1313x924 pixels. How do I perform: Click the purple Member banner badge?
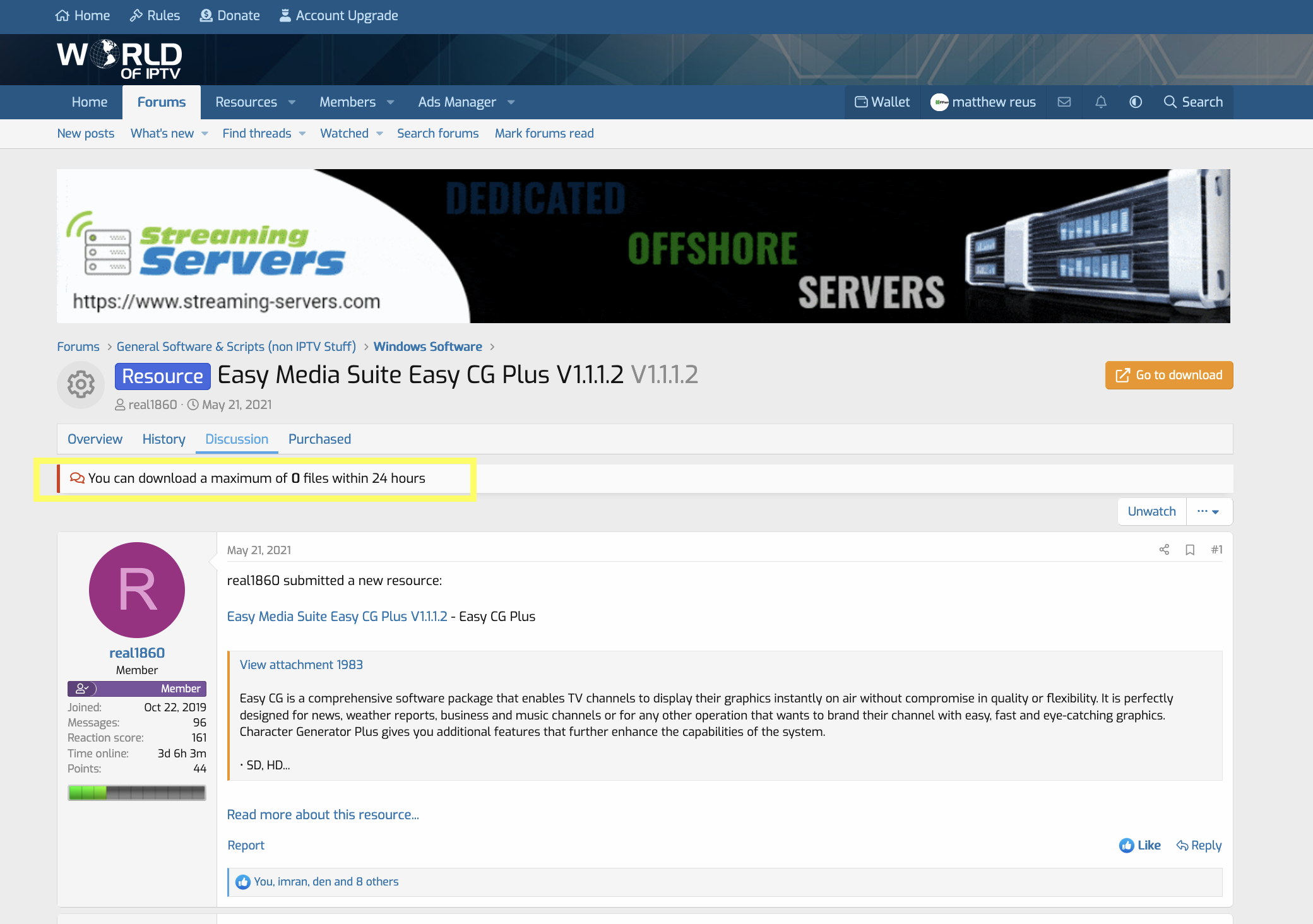coord(137,689)
